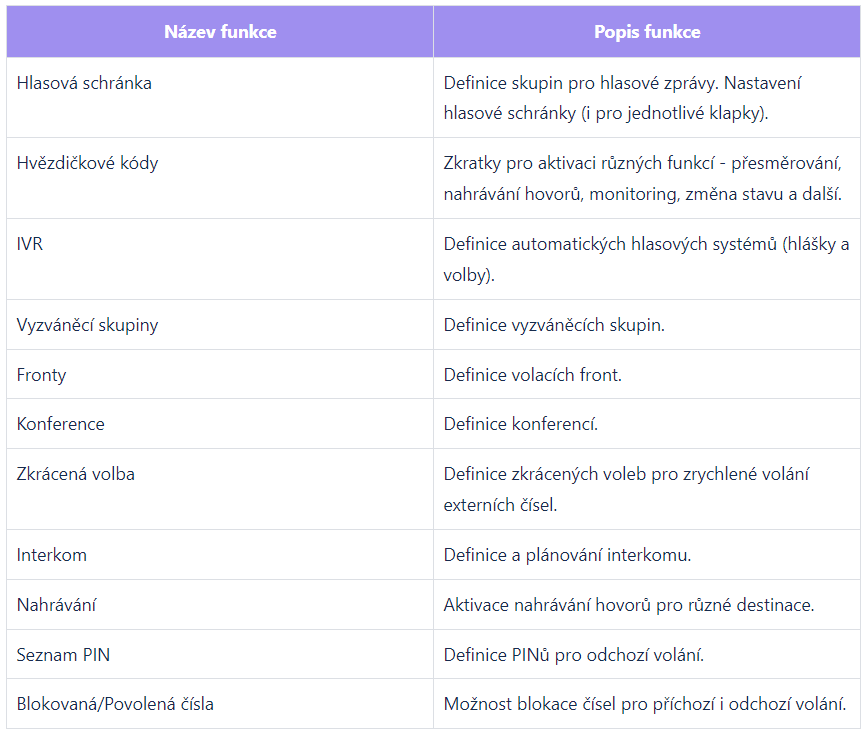The height and width of the screenshot is (733, 866).
Task: Click the IVR function name
Action: point(29,244)
